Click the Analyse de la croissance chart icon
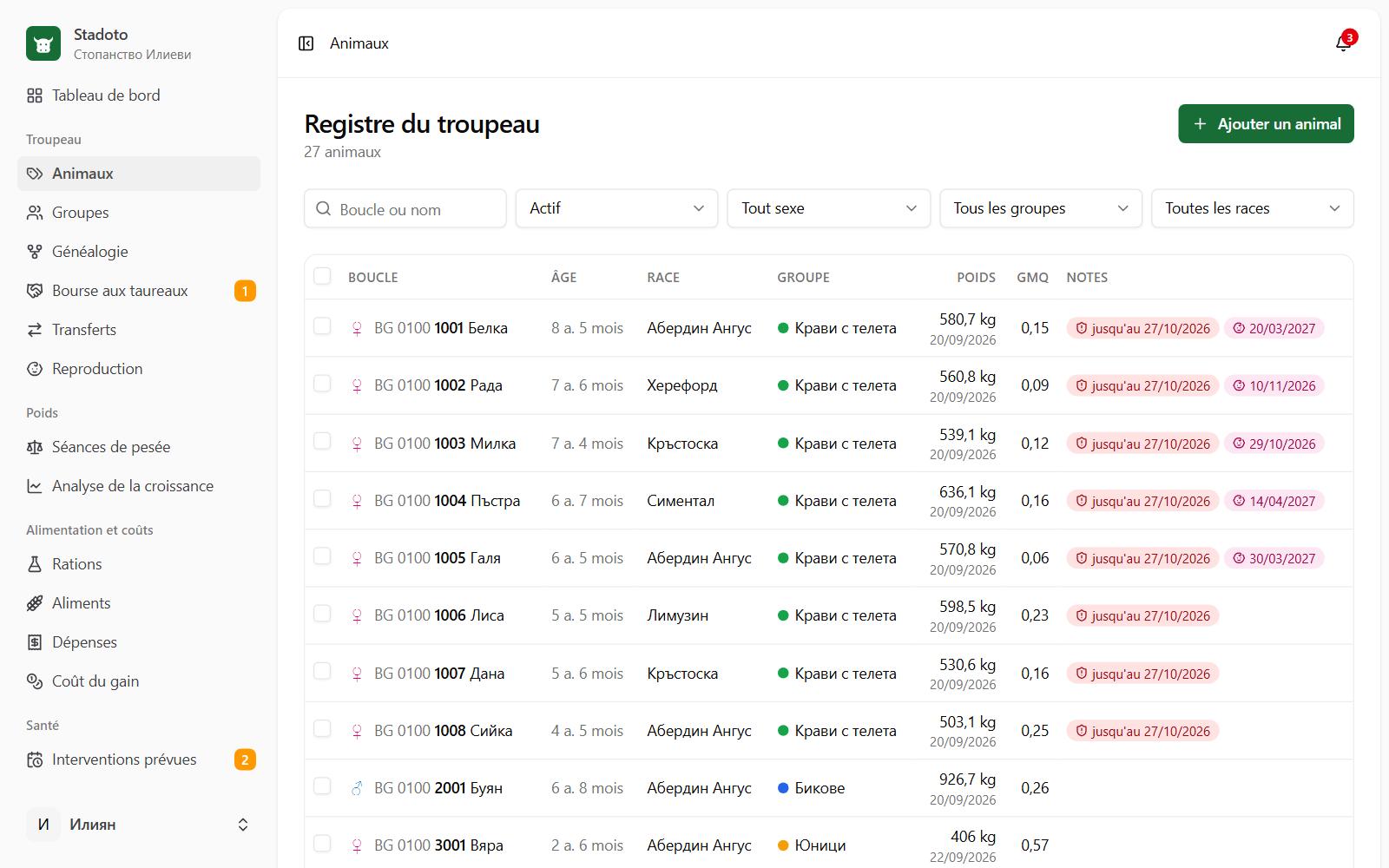Viewport: 1389px width, 868px height. pyautogui.click(x=35, y=486)
